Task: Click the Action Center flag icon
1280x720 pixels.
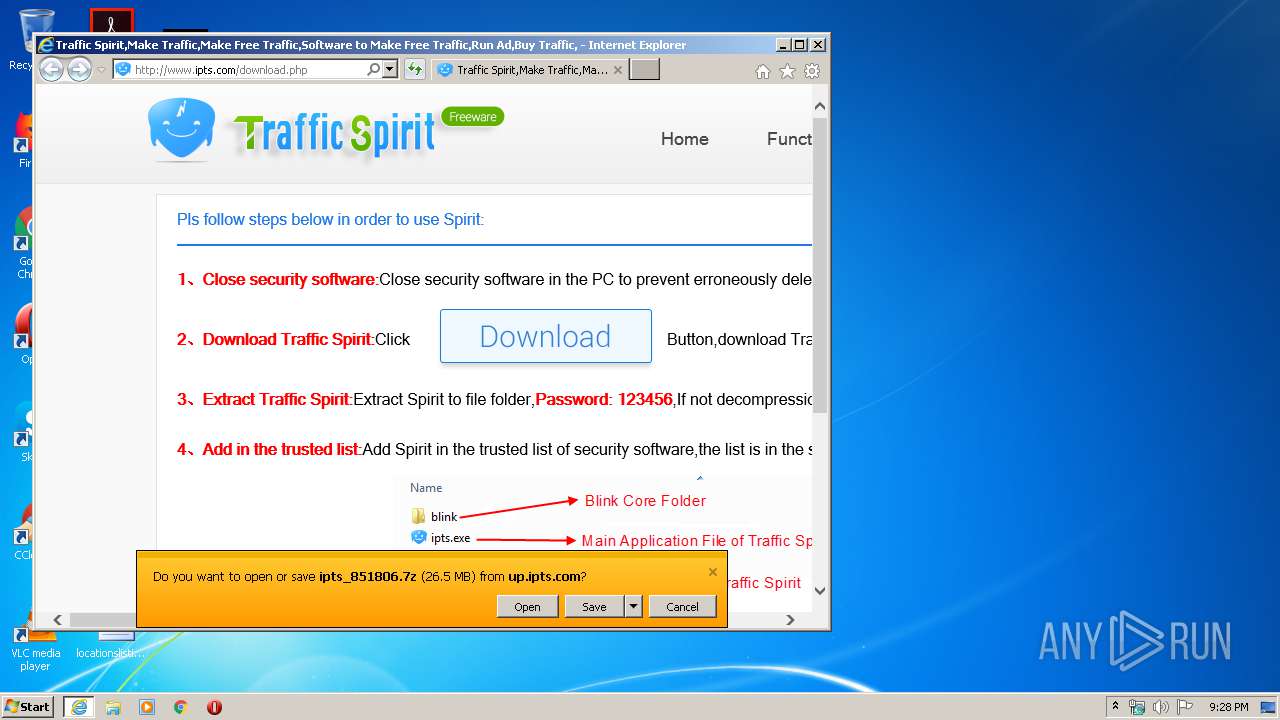Action: (1184, 707)
